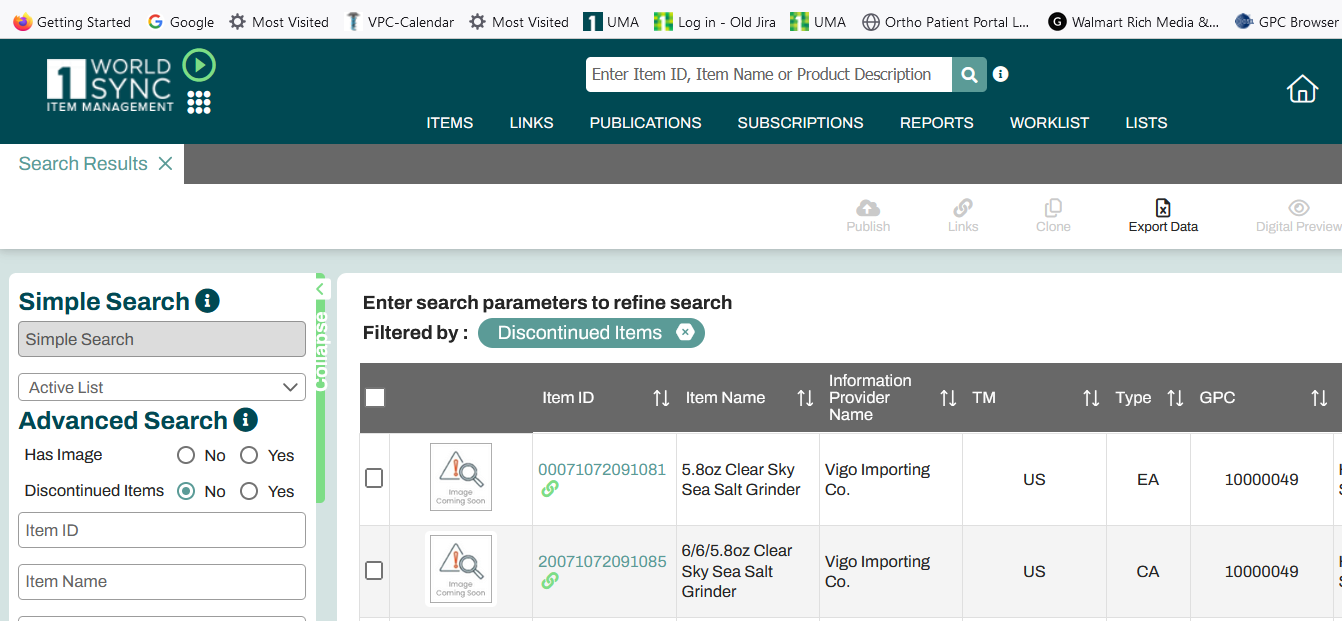The width and height of the screenshot is (1342, 621).
Task: Click GPC value in EA row
Action: [1261, 479]
